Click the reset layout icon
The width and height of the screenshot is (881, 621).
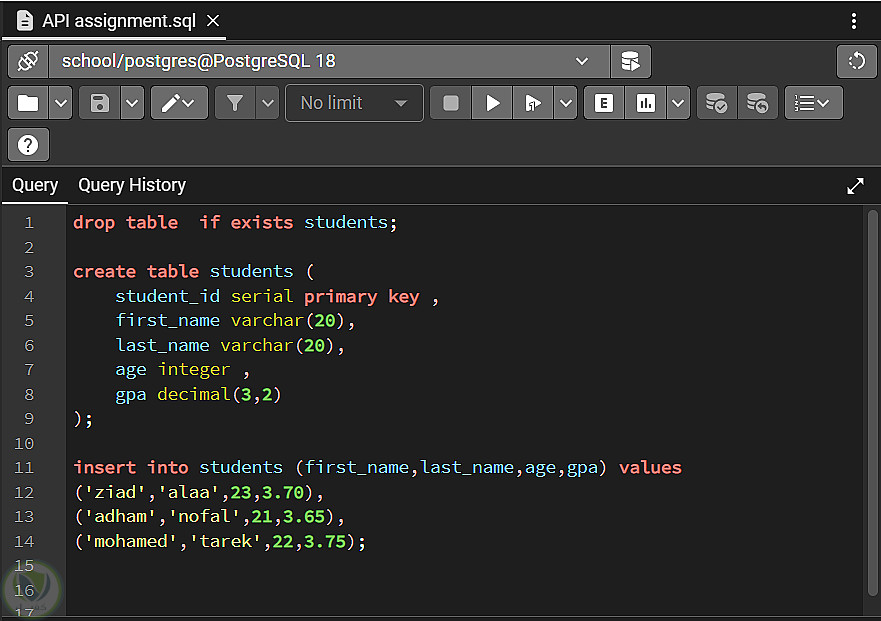pyautogui.click(x=856, y=62)
